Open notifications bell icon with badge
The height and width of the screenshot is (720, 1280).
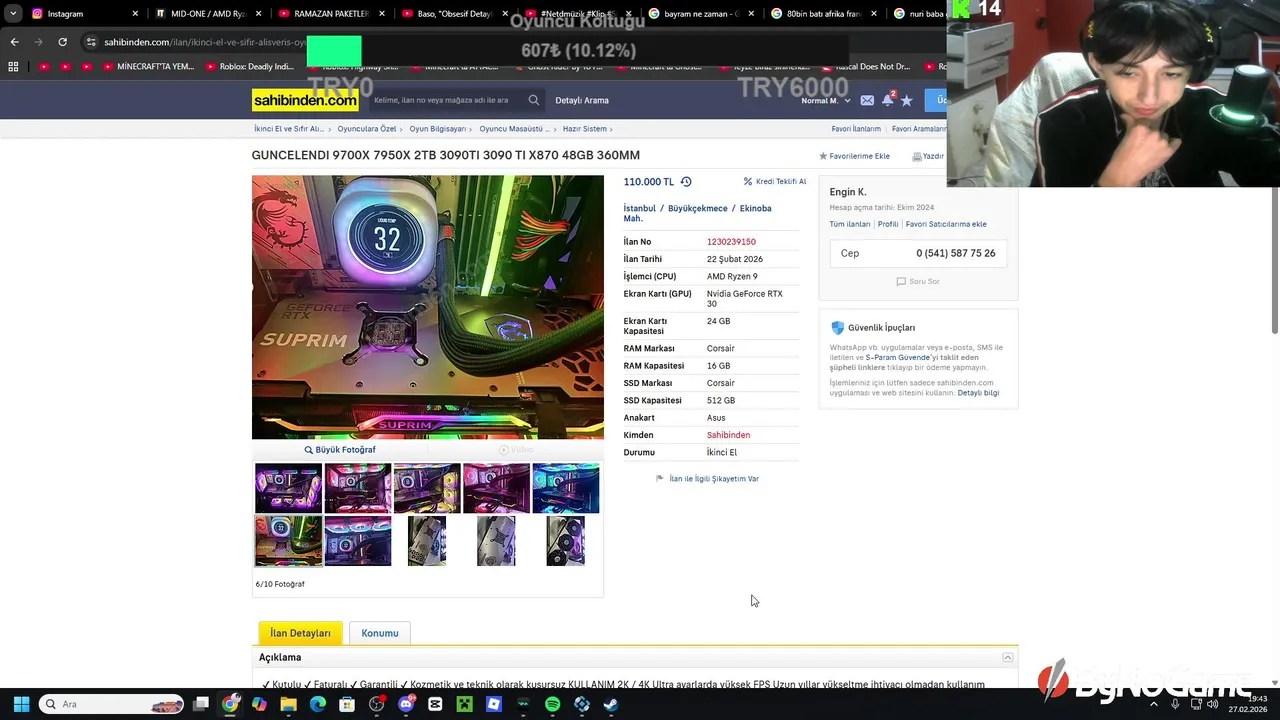click(887, 99)
